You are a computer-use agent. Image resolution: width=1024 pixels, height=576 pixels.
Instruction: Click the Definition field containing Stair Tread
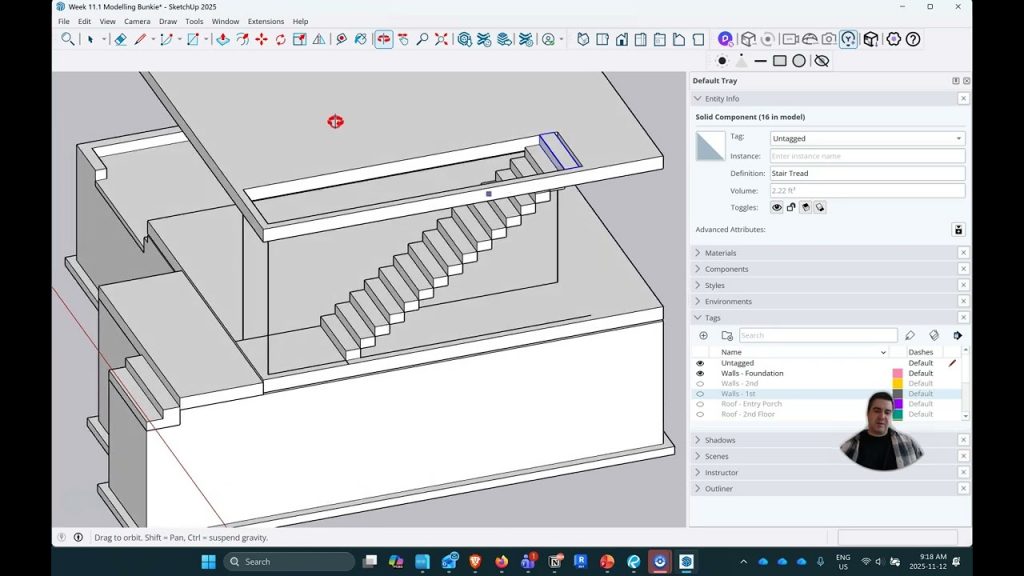point(867,173)
